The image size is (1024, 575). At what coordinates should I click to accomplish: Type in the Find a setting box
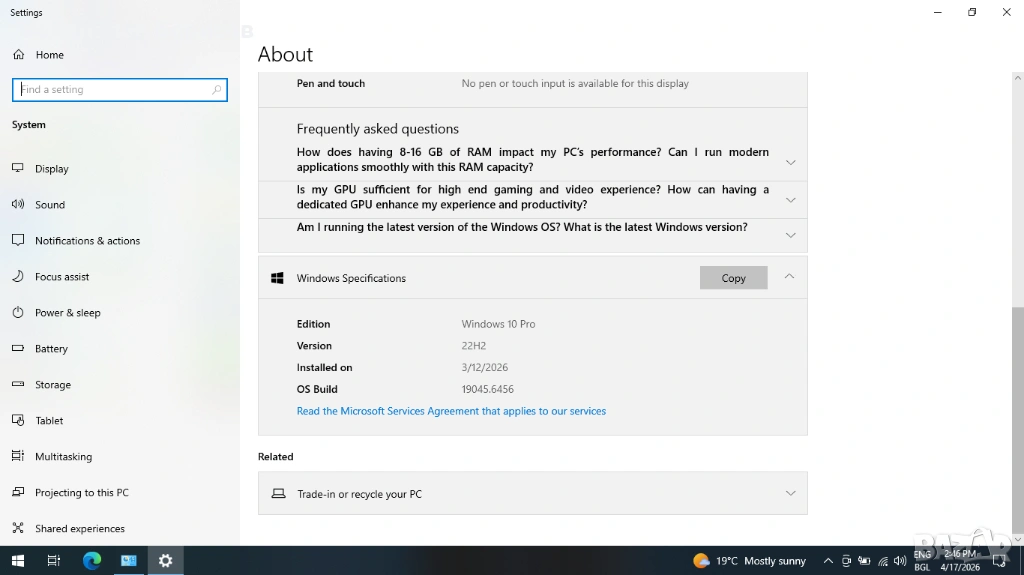coord(115,90)
